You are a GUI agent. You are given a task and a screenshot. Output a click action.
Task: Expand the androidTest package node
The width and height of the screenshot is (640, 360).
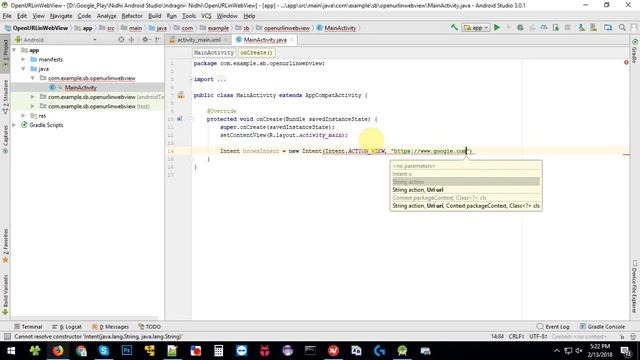pyautogui.click(x=33, y=97)
